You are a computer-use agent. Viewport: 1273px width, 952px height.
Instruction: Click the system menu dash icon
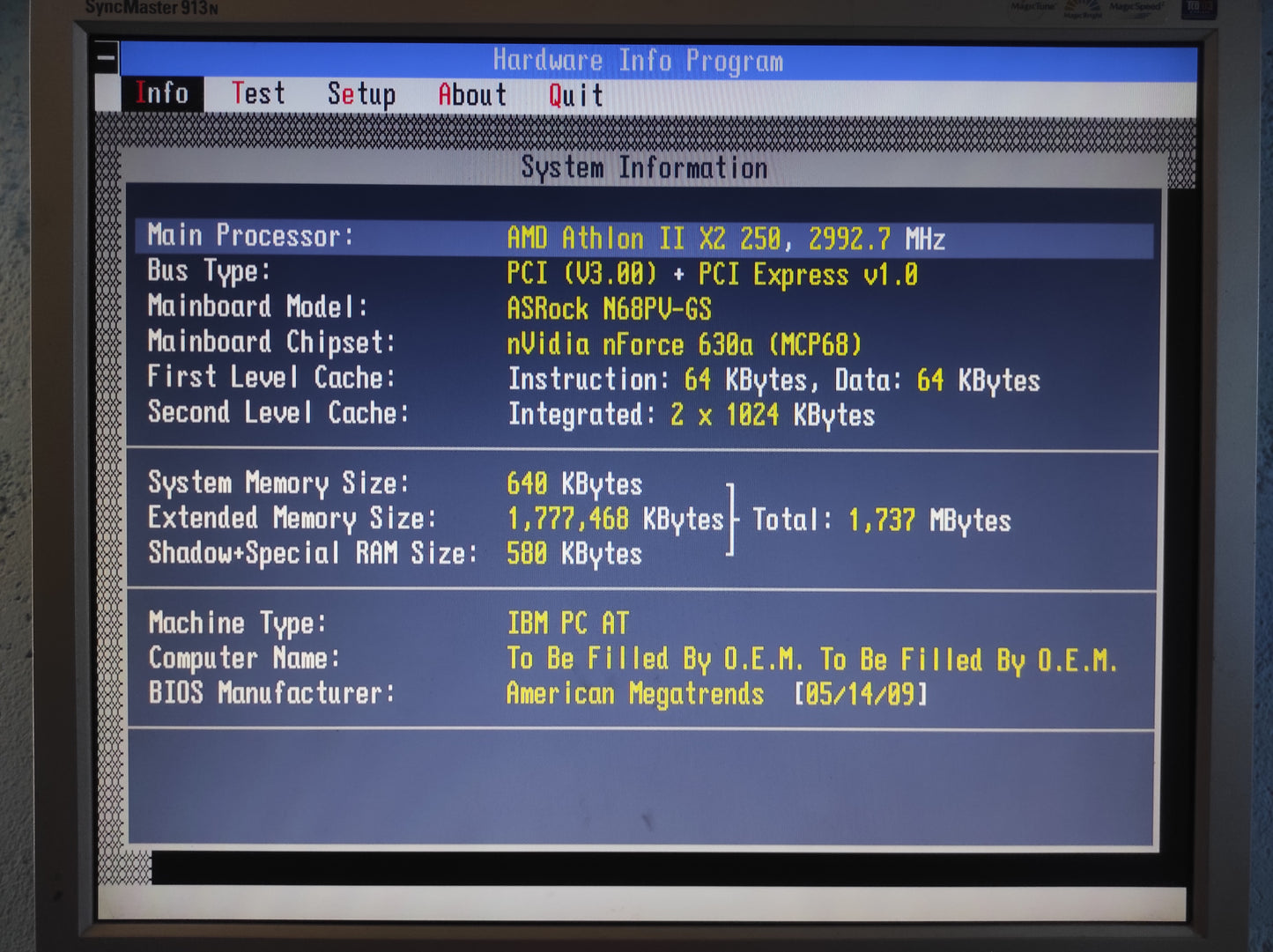coord(106,59)
